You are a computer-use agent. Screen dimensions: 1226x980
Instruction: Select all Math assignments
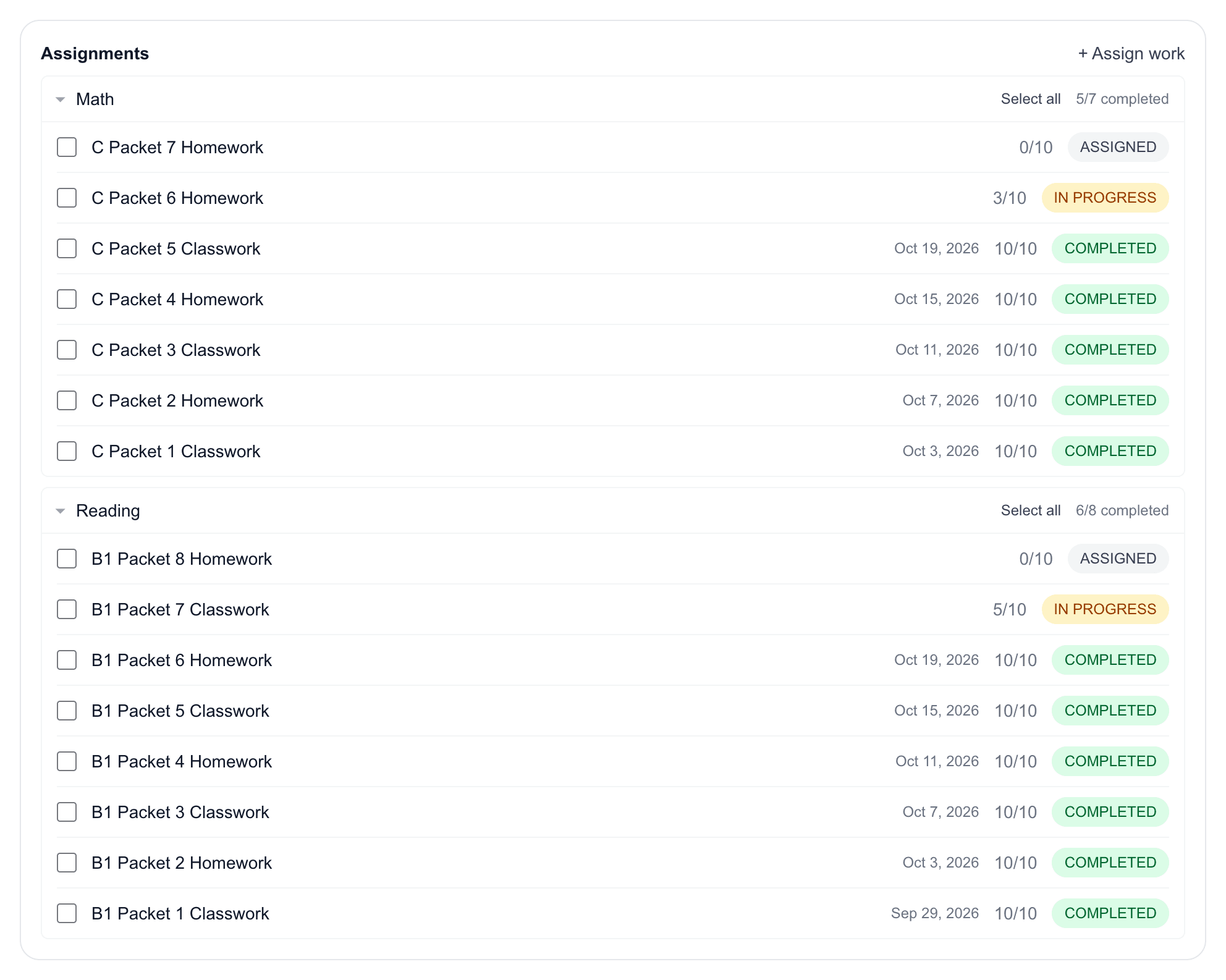tap(1031, 99)
